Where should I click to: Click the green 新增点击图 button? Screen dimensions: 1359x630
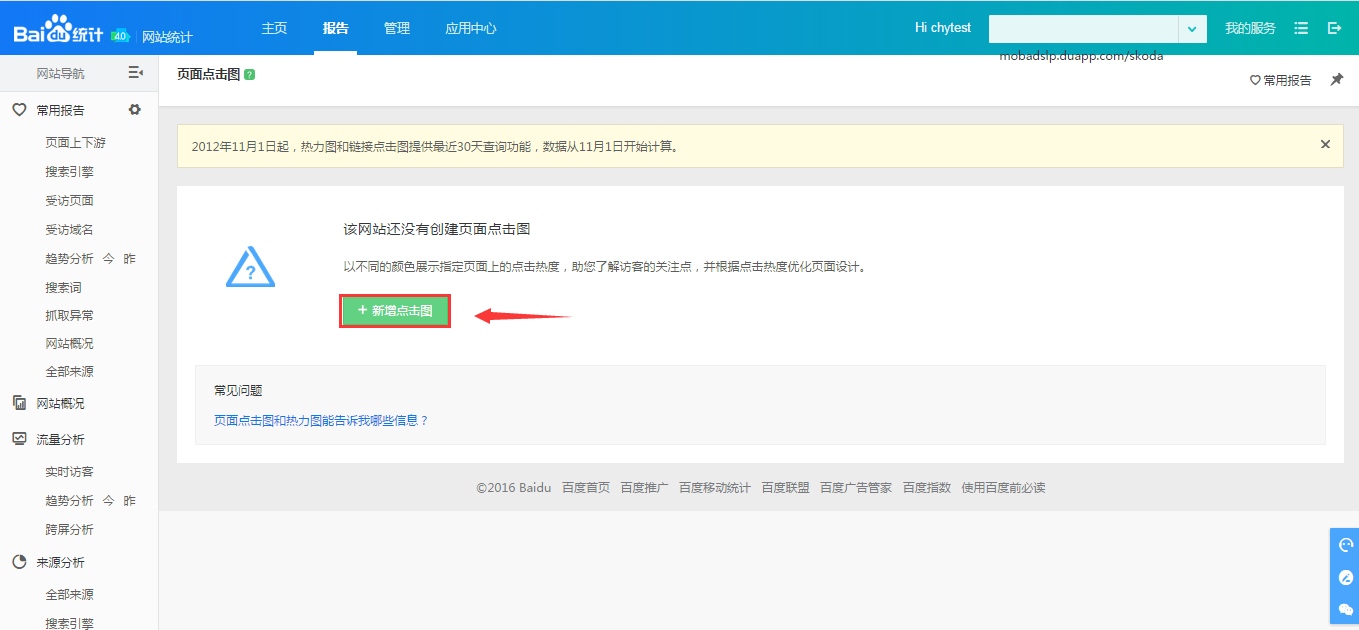[x=395, y=311]
